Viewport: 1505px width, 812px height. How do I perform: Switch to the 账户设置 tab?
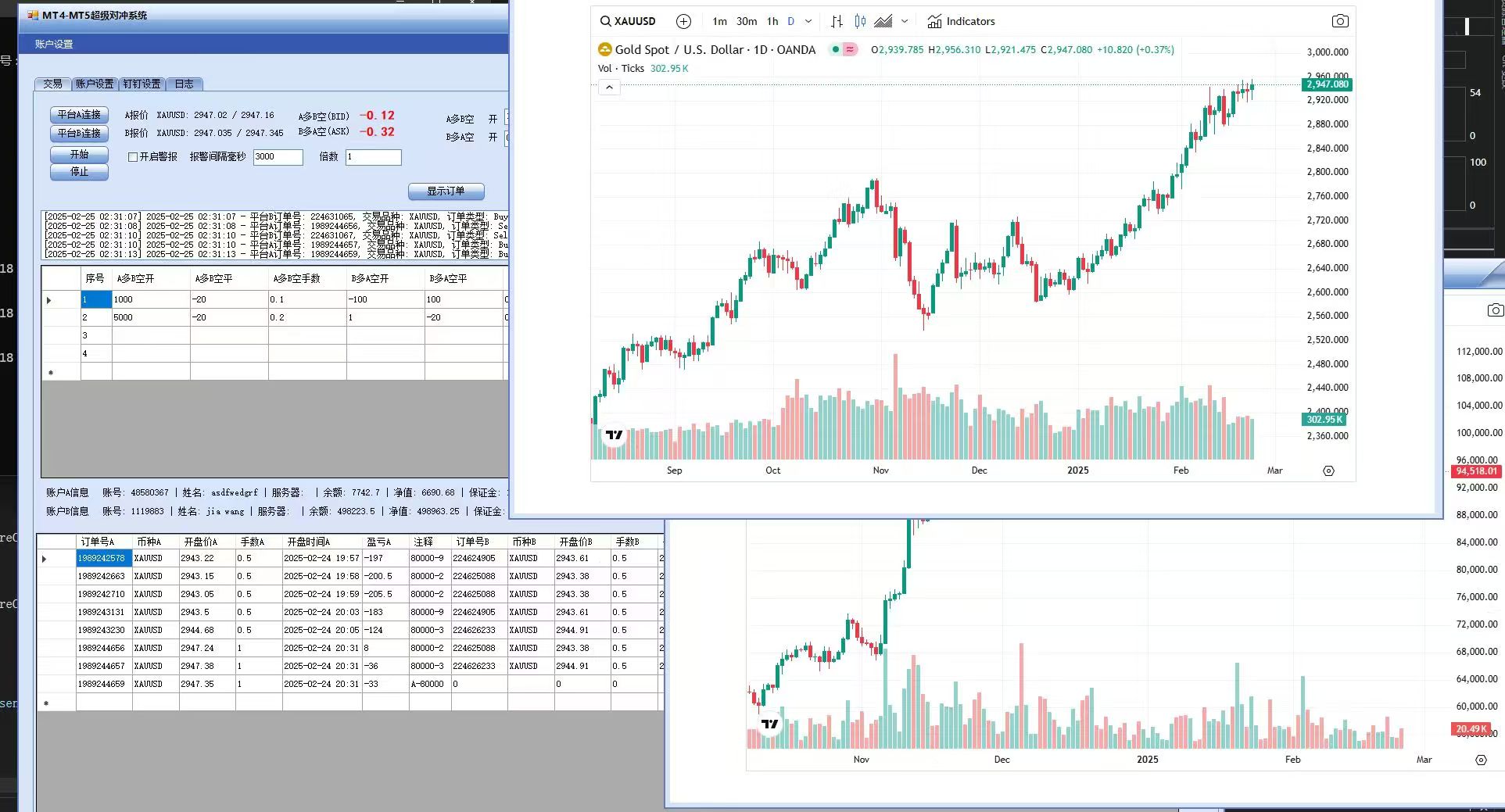(95, 84)
